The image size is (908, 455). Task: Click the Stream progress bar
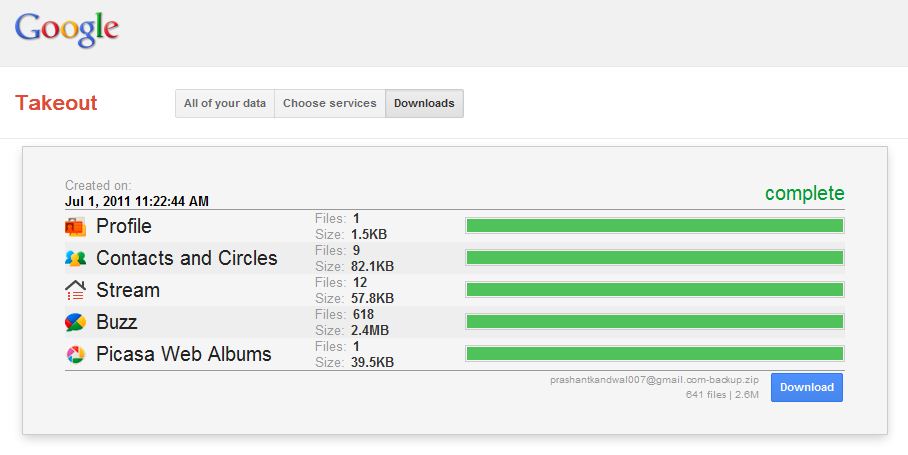click(x=655, y=290)
